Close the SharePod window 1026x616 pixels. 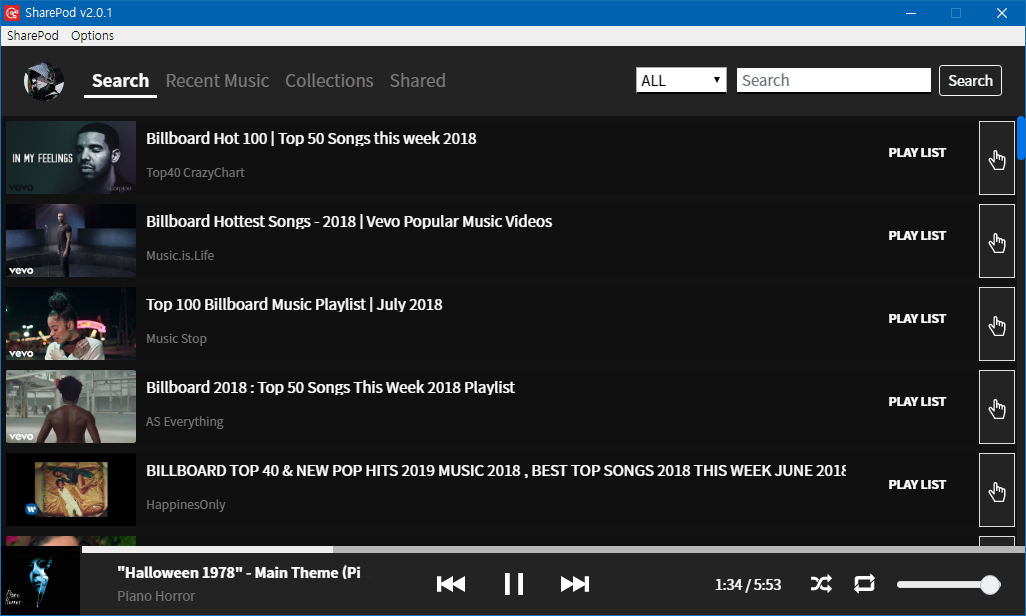[1002, 13]
